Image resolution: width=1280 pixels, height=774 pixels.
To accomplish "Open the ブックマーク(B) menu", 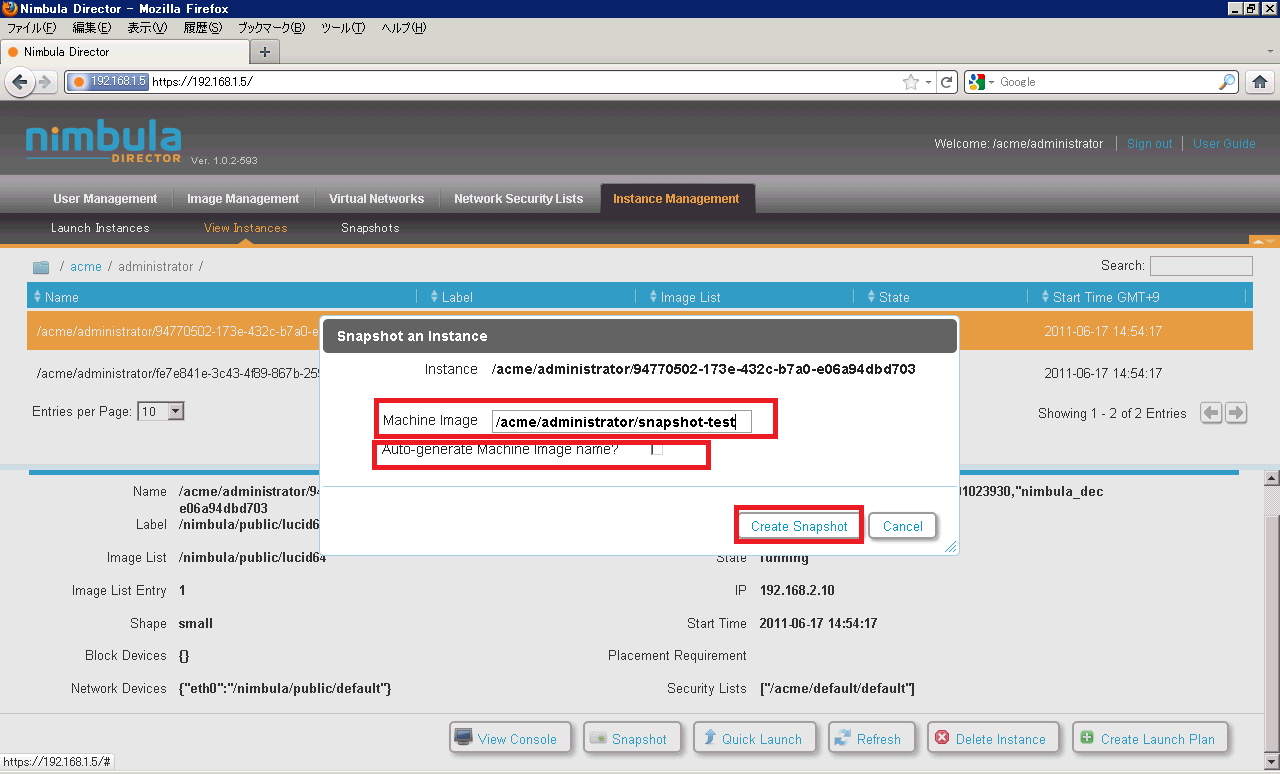I will (x=271, y=28).
